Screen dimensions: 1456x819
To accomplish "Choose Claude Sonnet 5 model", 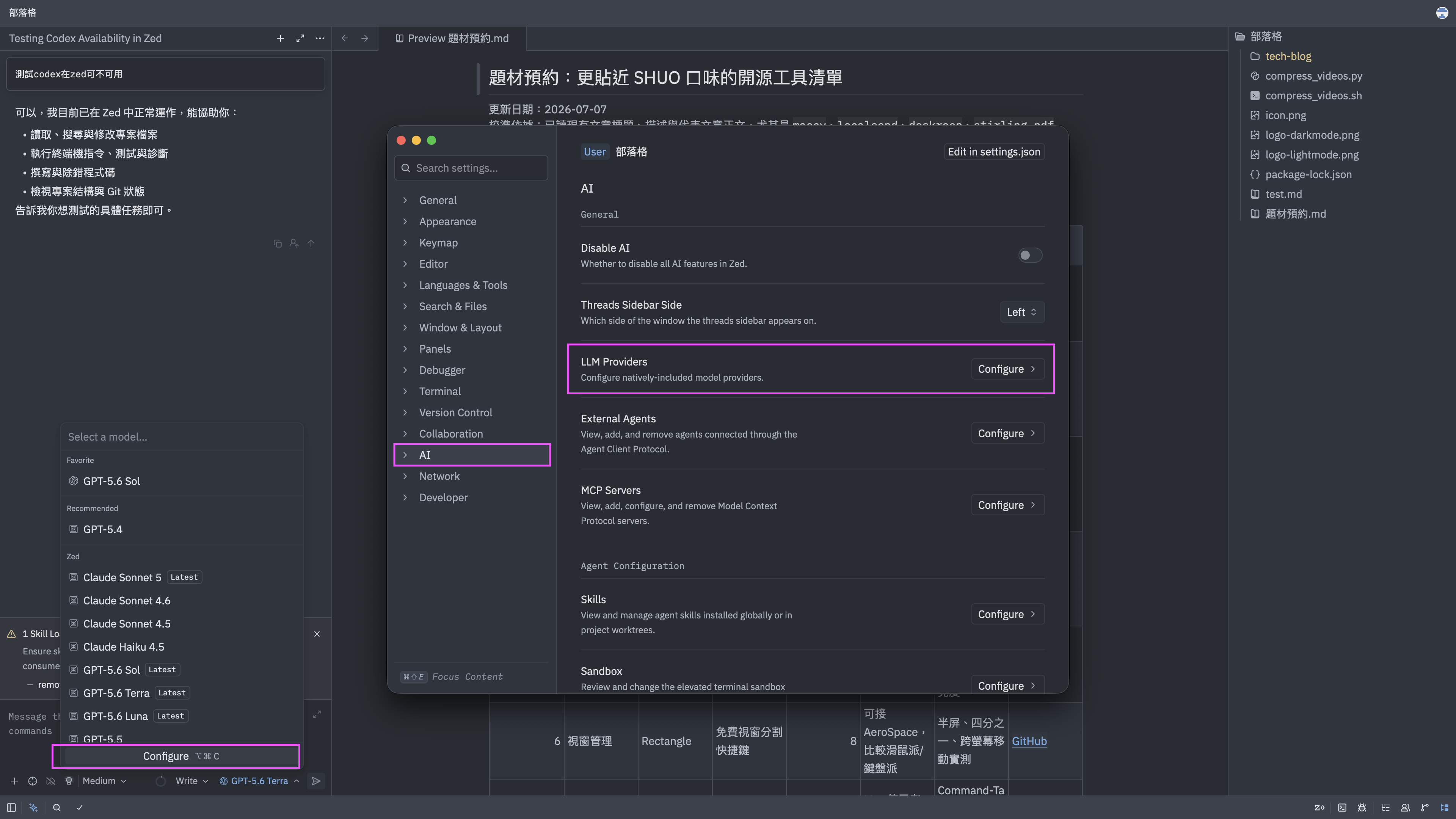I will click(x=182, y=577).
